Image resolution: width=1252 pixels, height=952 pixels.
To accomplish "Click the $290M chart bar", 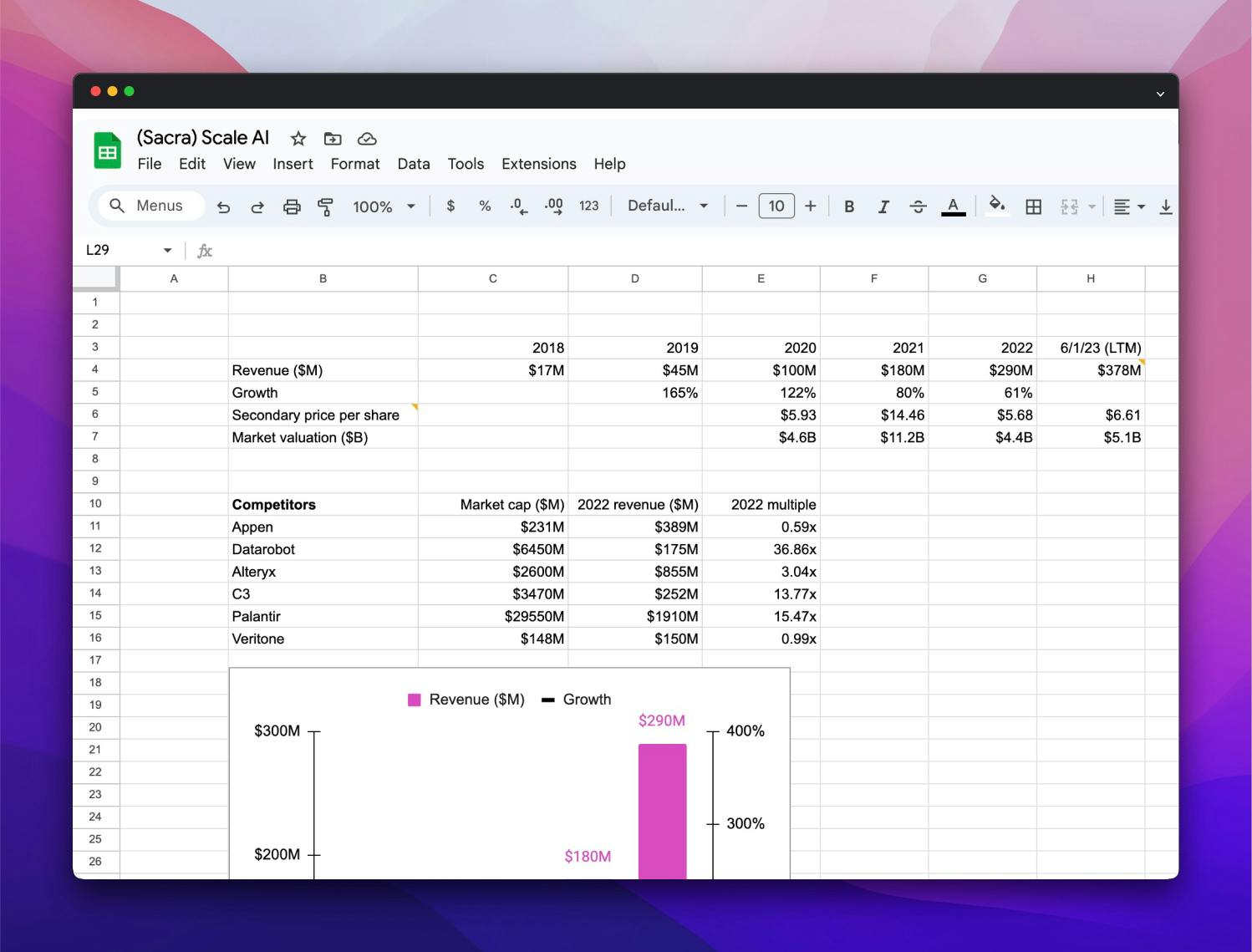I will [x=662, y=811].
